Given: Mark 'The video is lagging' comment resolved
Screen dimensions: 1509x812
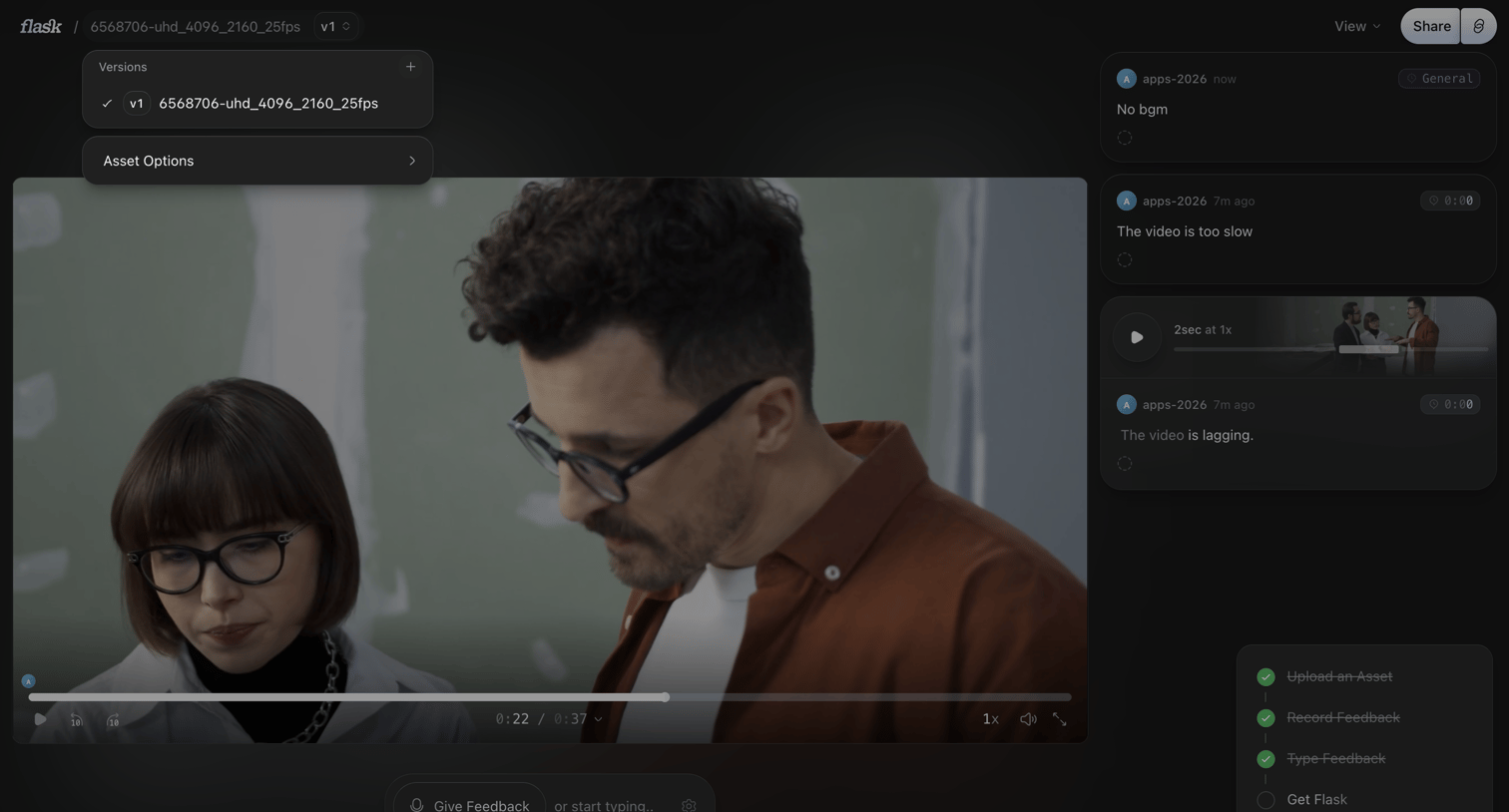Looking at the screenshot, I should click(x=1125, y=464).
